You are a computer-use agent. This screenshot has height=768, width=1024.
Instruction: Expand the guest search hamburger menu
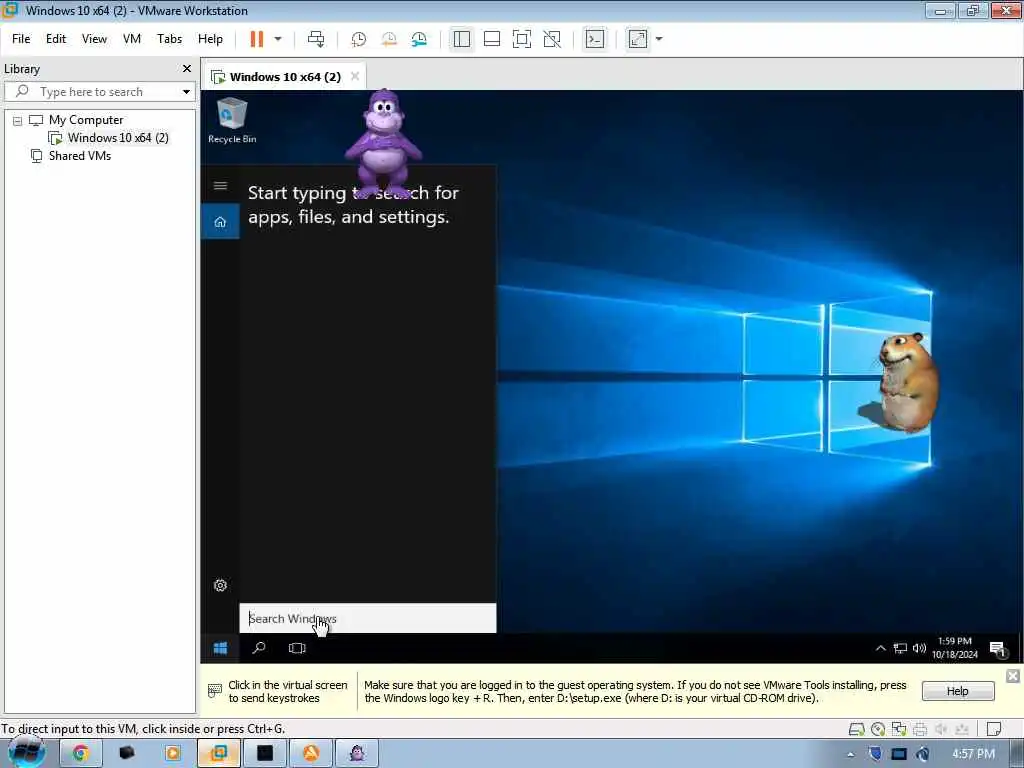click(x=221, y=186)
